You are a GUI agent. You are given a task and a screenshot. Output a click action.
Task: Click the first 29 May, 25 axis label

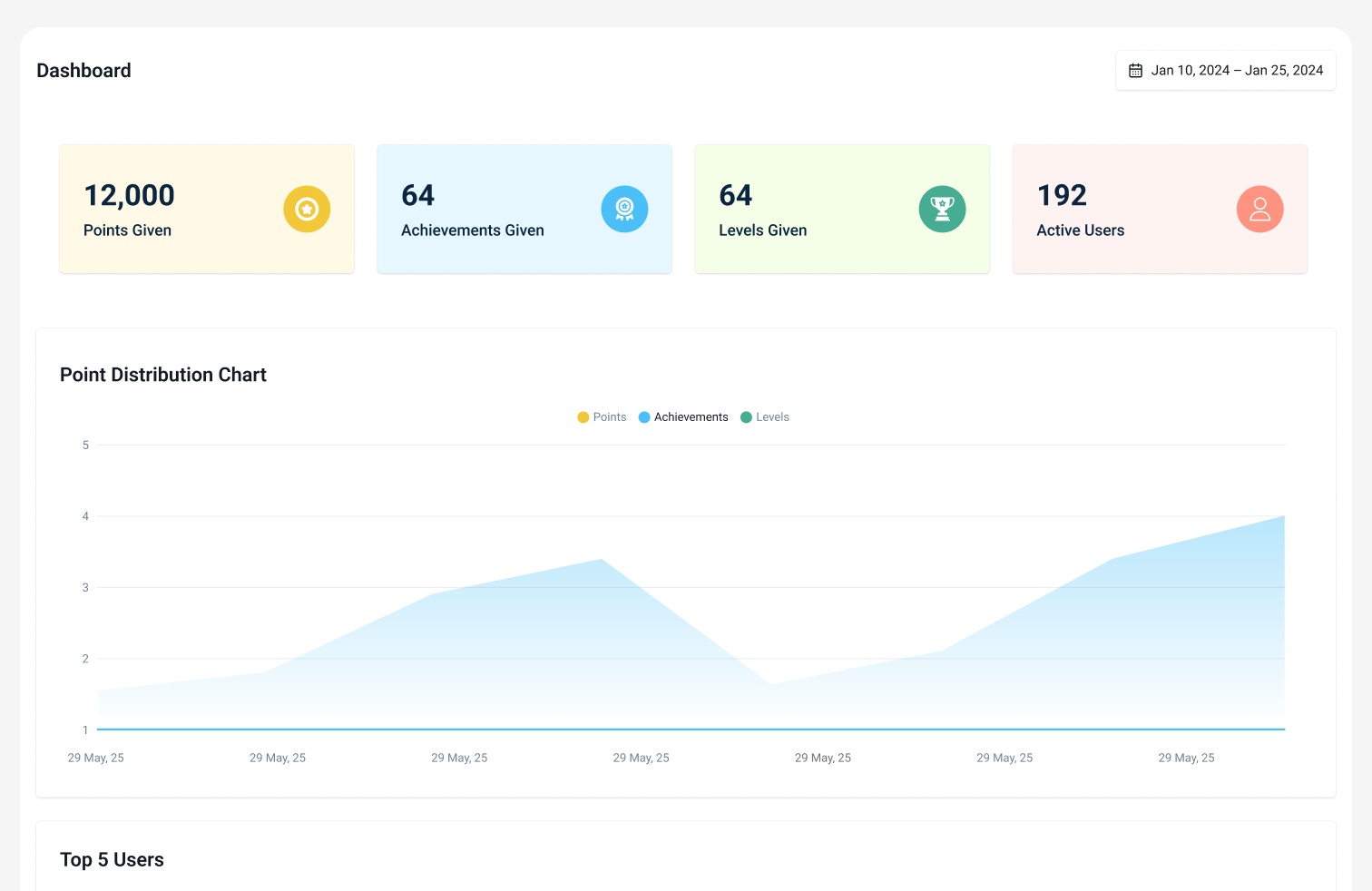click(96, 758)
